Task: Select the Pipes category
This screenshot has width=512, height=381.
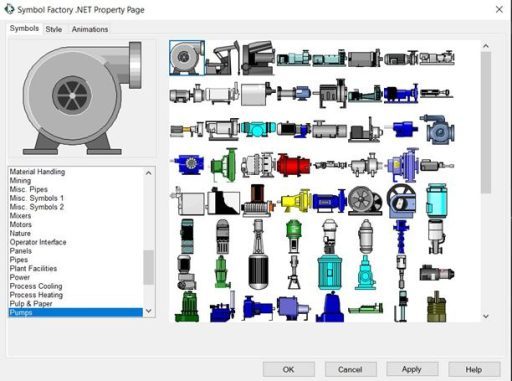Action: click(19, 260)
